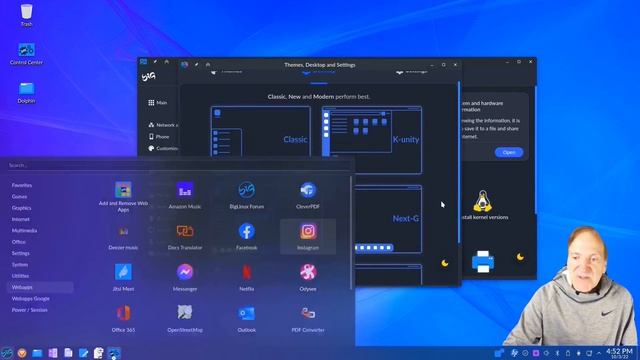The width and height of the screenshot is (640, 360).
Task: Choose the K-unity desktop layout thumbnail
Action: click(x=372, y=140)
